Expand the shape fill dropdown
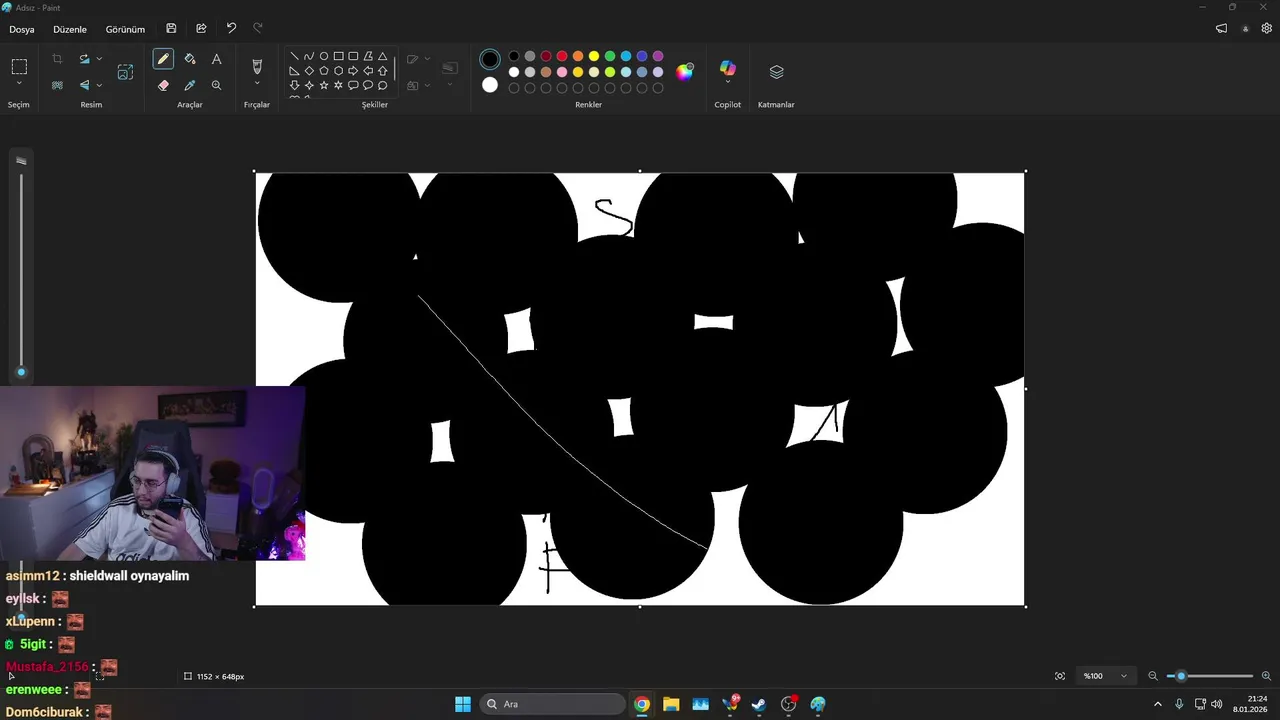This screenshot has width=1280, height=720. point(428,85)
